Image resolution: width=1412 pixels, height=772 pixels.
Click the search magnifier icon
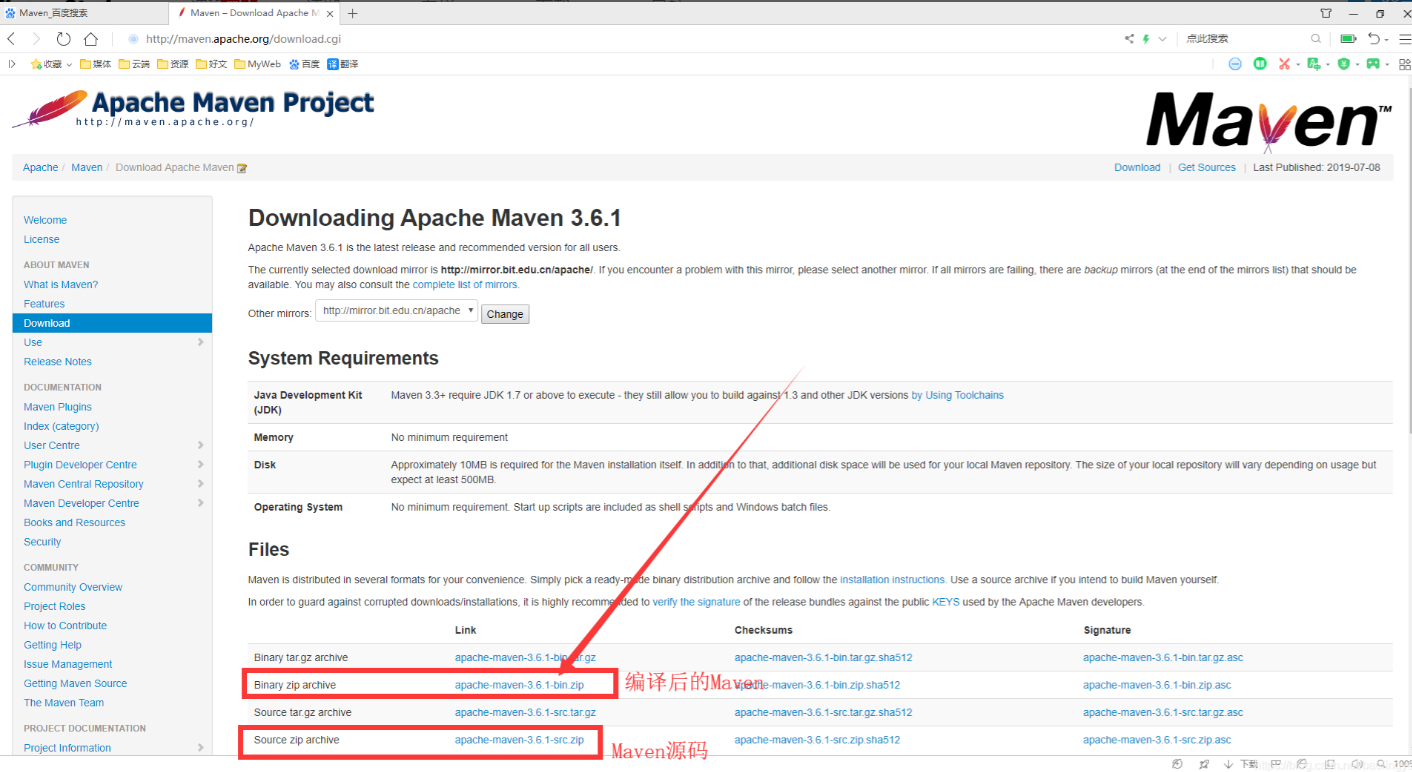point(1316,39)
